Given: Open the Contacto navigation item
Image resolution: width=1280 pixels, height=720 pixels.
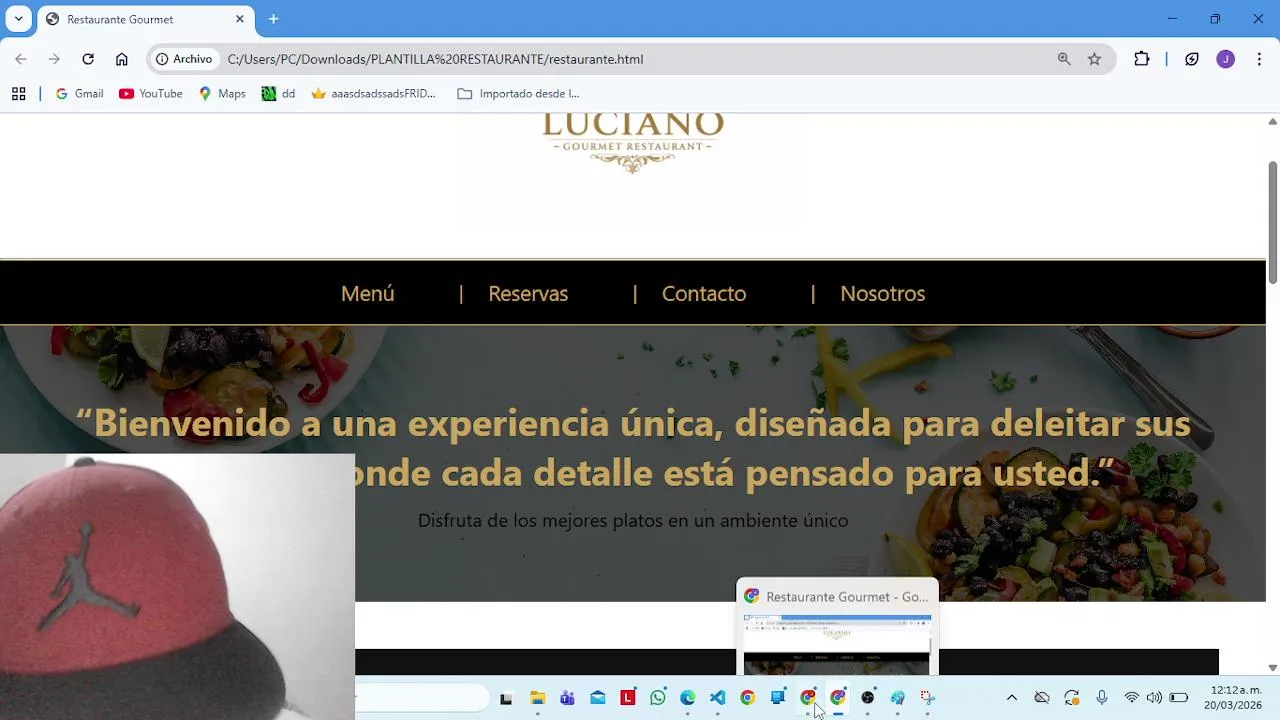Looking at the screenshot, I should [x=704, y=293].
